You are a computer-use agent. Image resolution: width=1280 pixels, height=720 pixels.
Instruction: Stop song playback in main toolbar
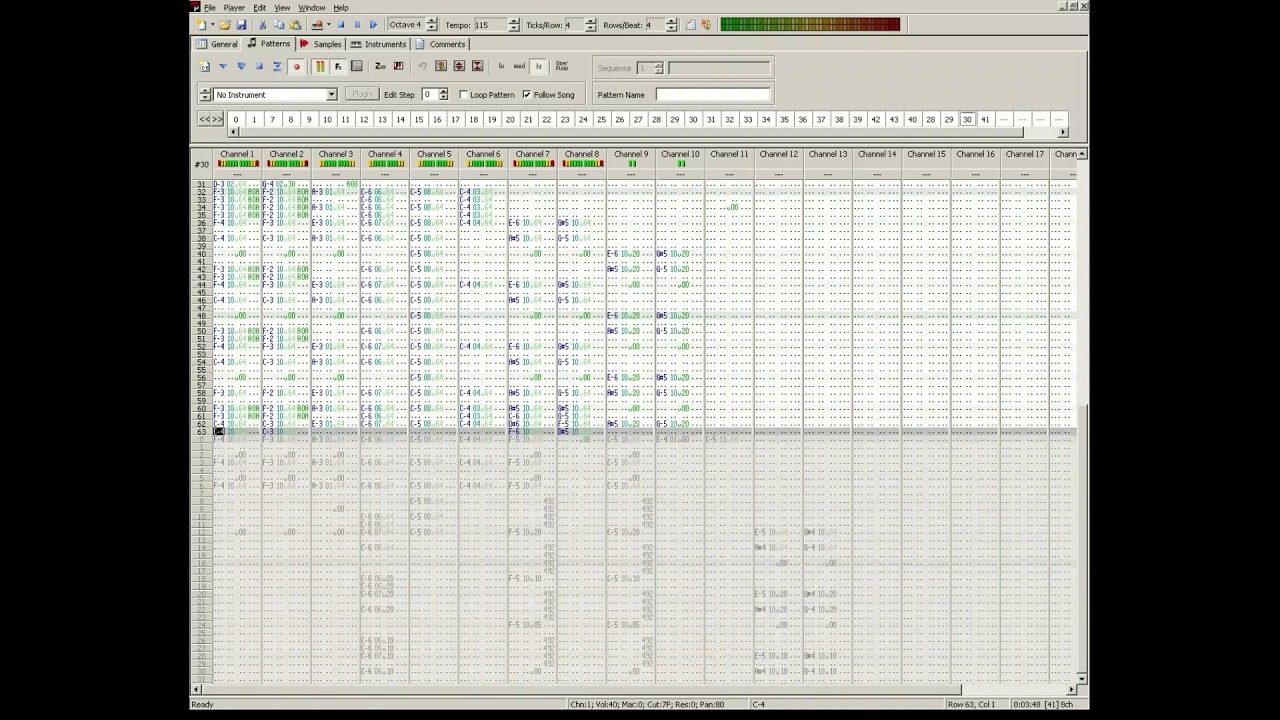click(x=341, y=25)
